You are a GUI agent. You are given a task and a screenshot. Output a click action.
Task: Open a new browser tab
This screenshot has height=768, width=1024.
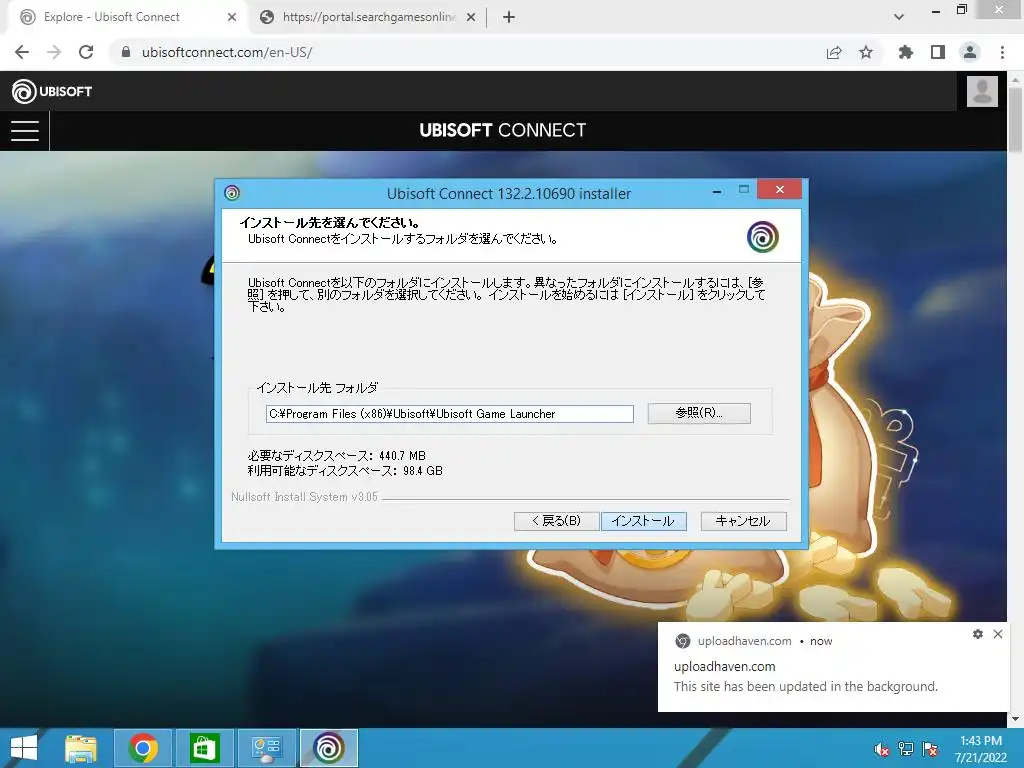tap(509, 18)
